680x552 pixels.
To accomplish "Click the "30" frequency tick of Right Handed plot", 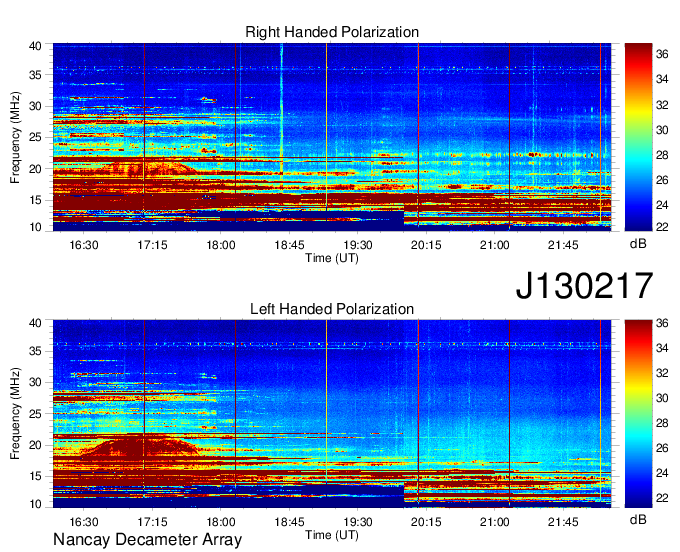I will [35, 106].
